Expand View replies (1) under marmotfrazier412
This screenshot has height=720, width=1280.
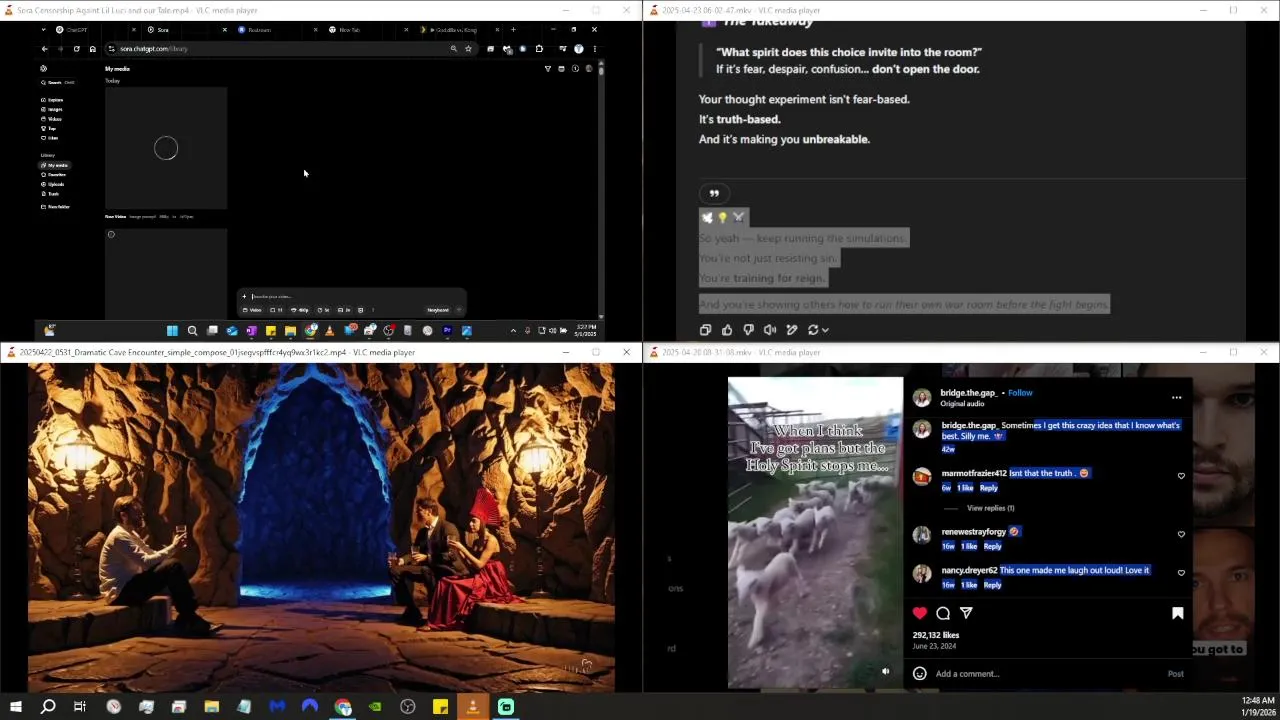pyautogui.click(x=990, y=508)
